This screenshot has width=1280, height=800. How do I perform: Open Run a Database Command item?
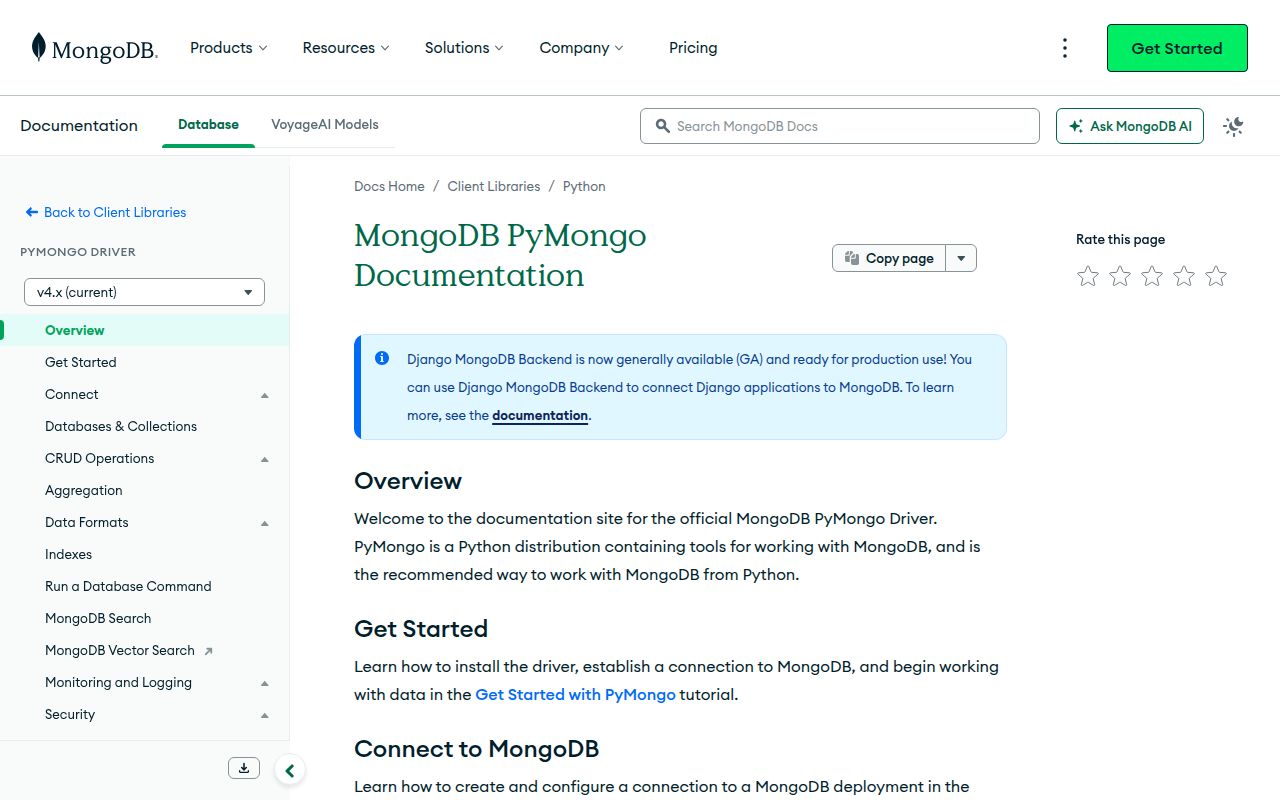point(145,586)
